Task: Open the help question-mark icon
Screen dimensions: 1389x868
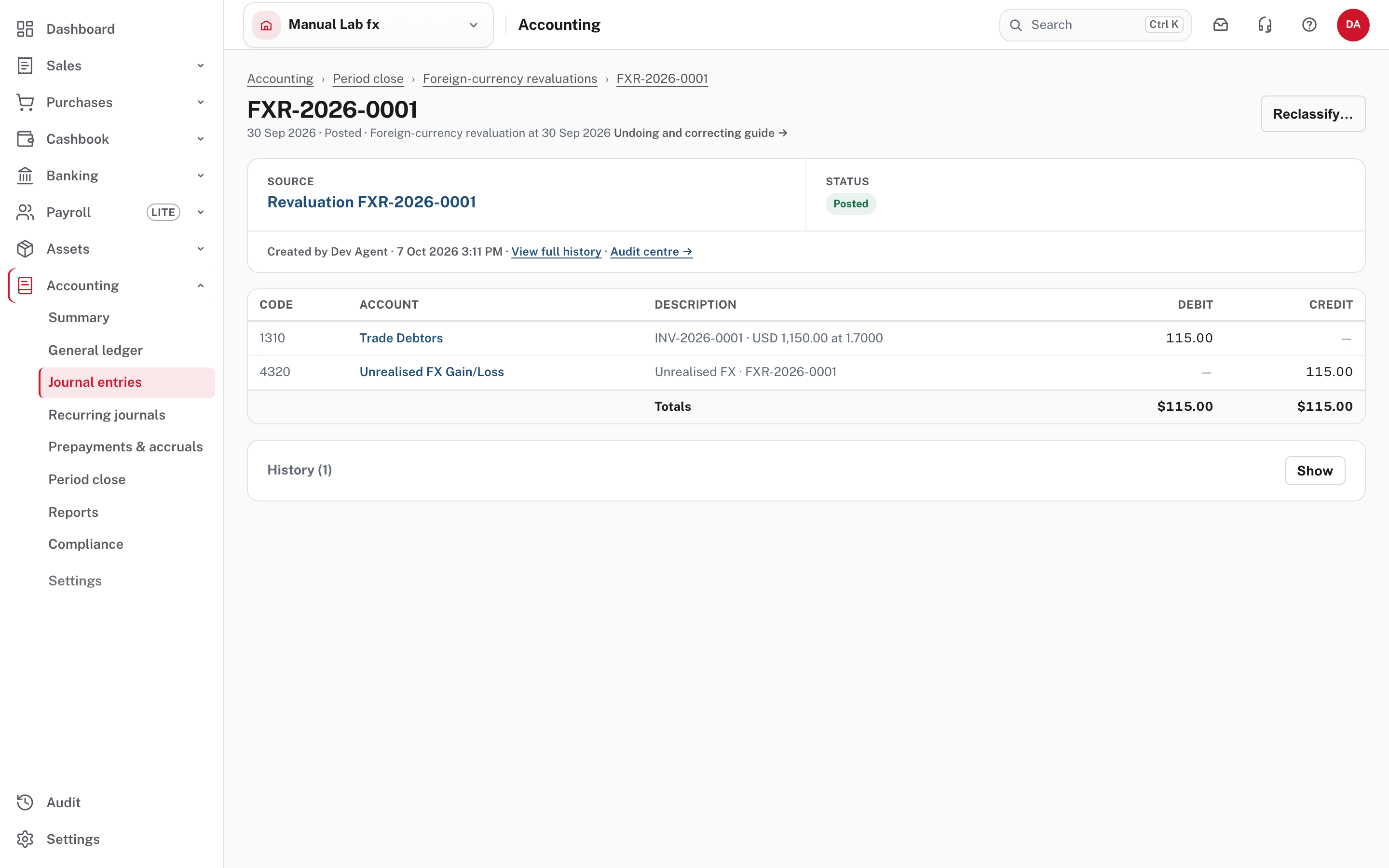Action: coord(1308,25)
